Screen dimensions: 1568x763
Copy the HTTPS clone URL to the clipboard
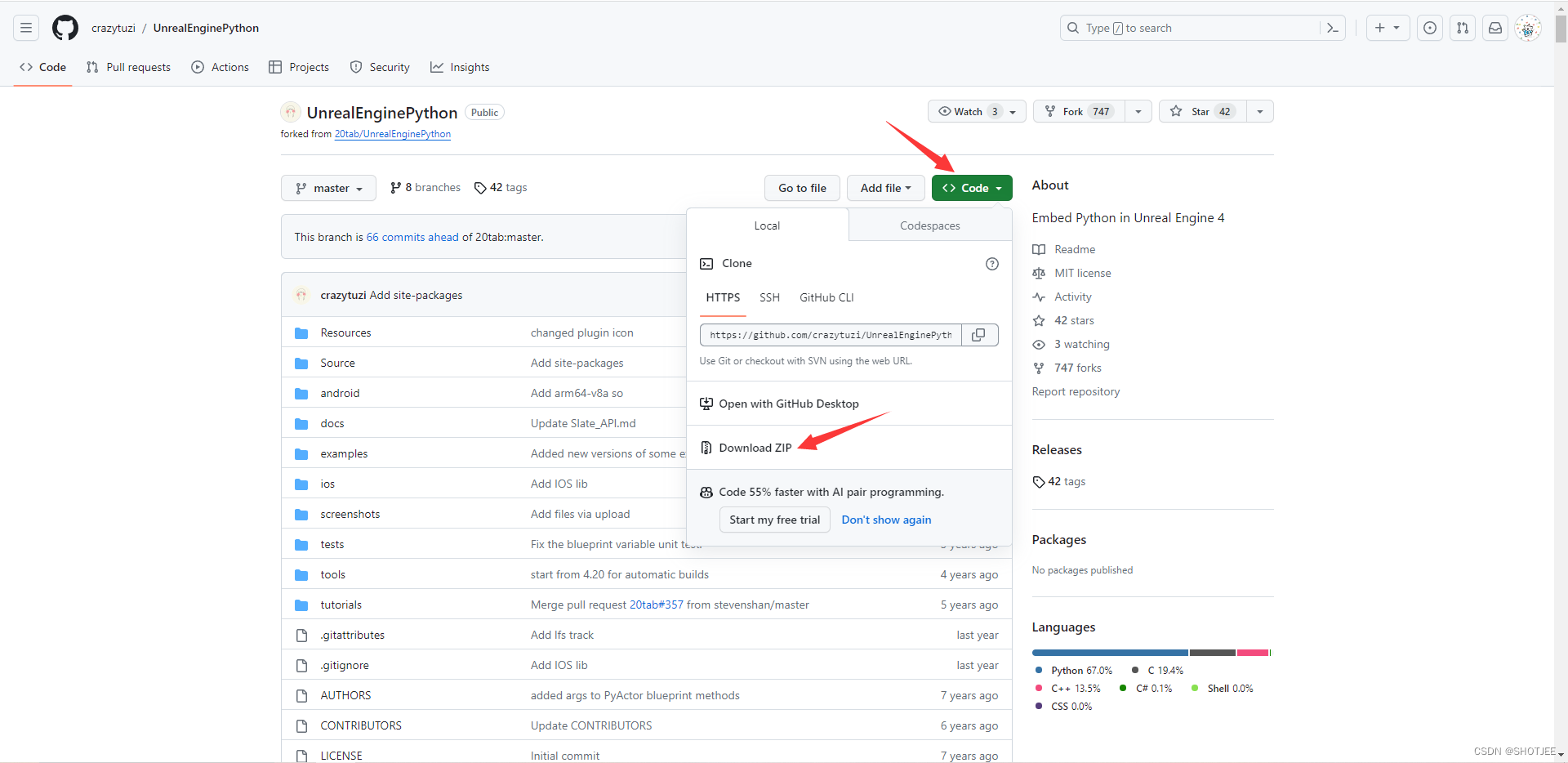[x=979, y=335]
